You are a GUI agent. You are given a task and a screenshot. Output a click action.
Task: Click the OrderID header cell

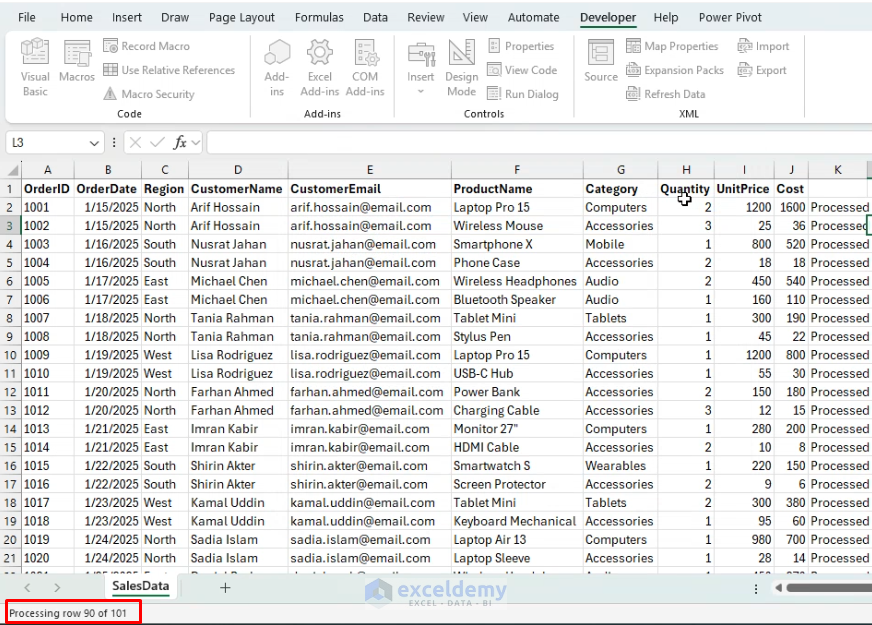click(47, 189)
